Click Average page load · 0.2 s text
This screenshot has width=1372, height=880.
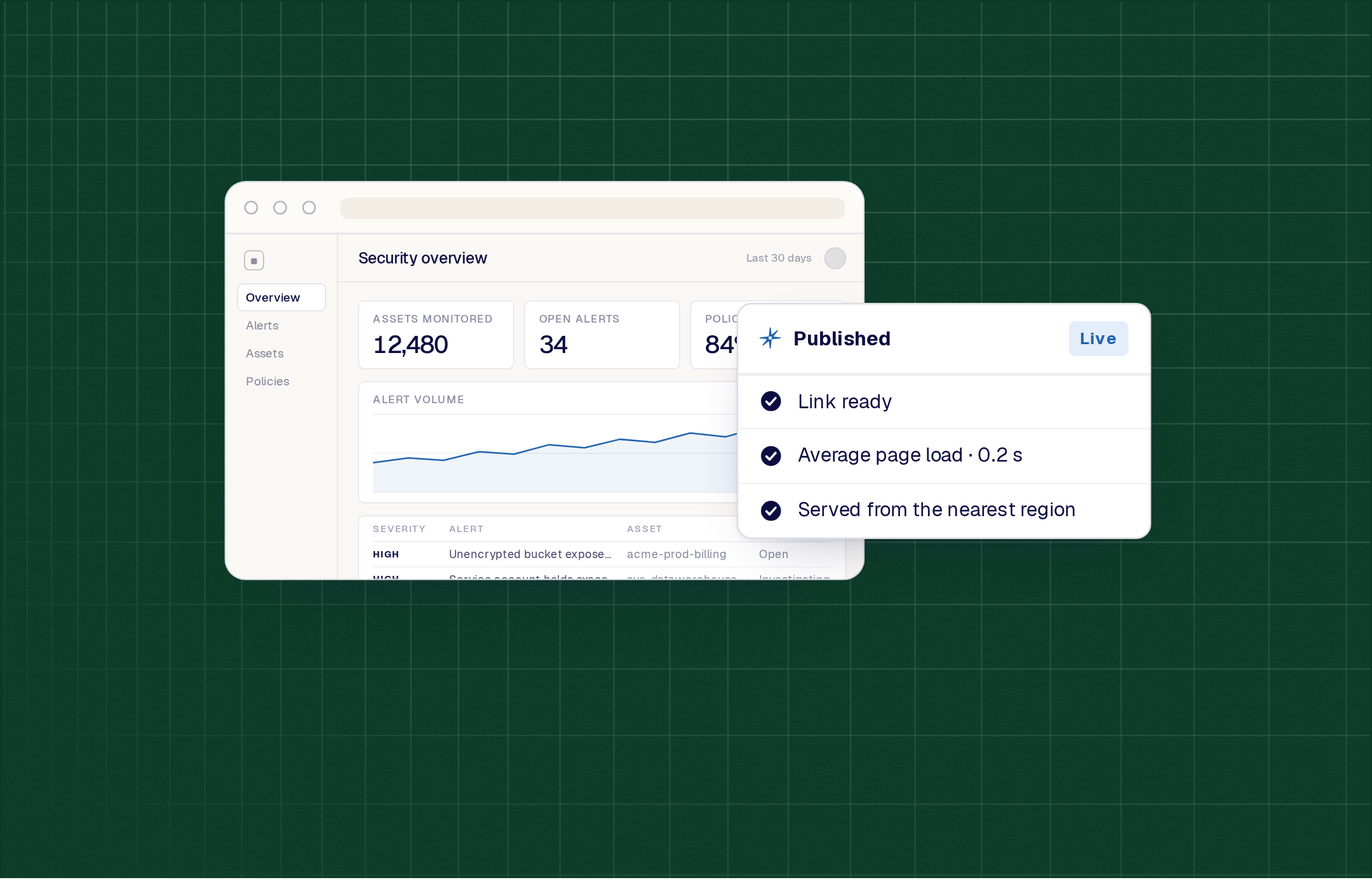click(910, 455)
